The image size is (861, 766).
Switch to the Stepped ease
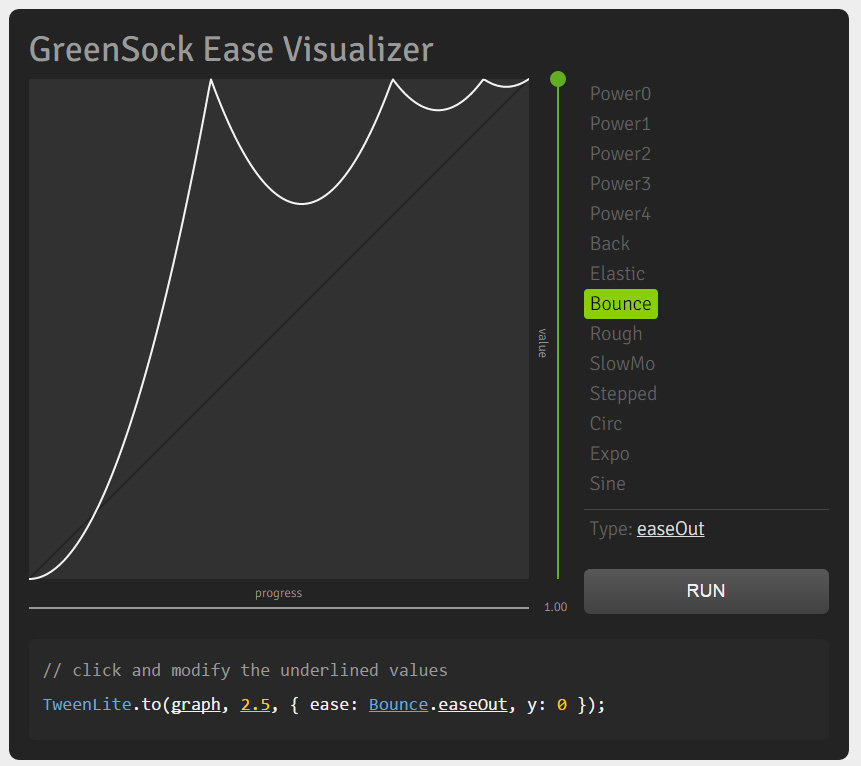[623, 394]
